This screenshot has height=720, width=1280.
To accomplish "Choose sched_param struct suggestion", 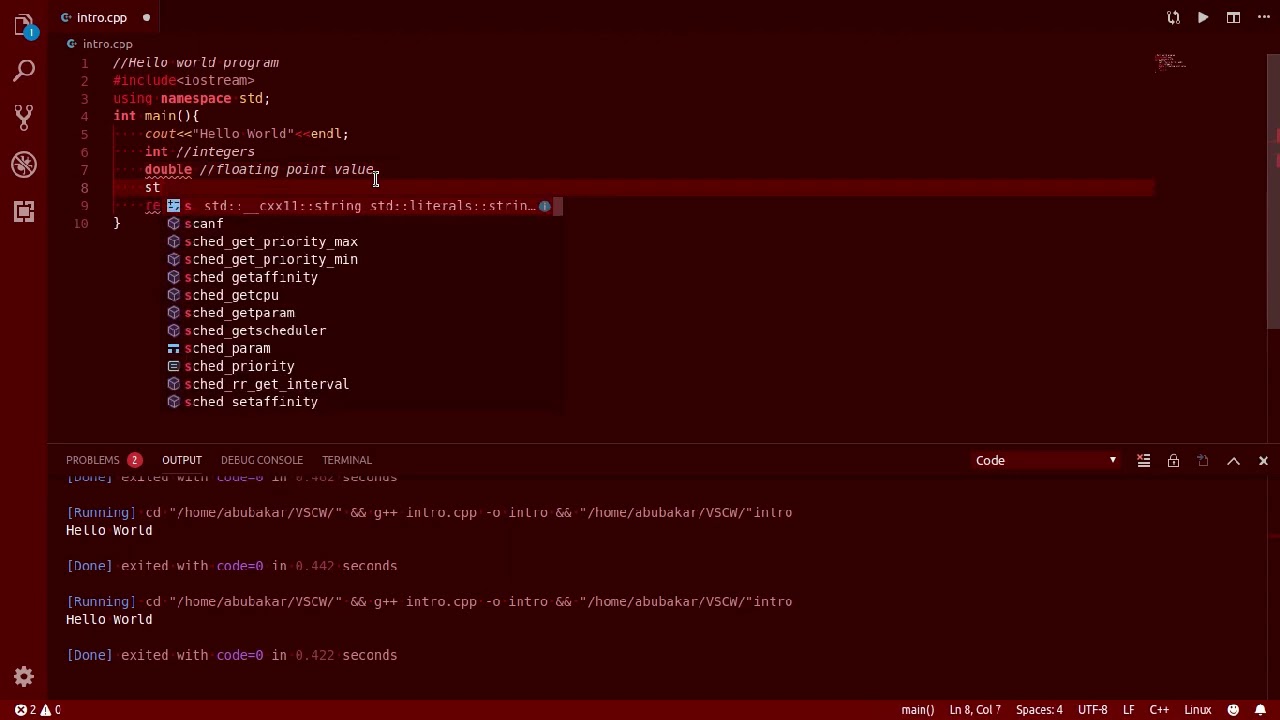I will 364,349.
